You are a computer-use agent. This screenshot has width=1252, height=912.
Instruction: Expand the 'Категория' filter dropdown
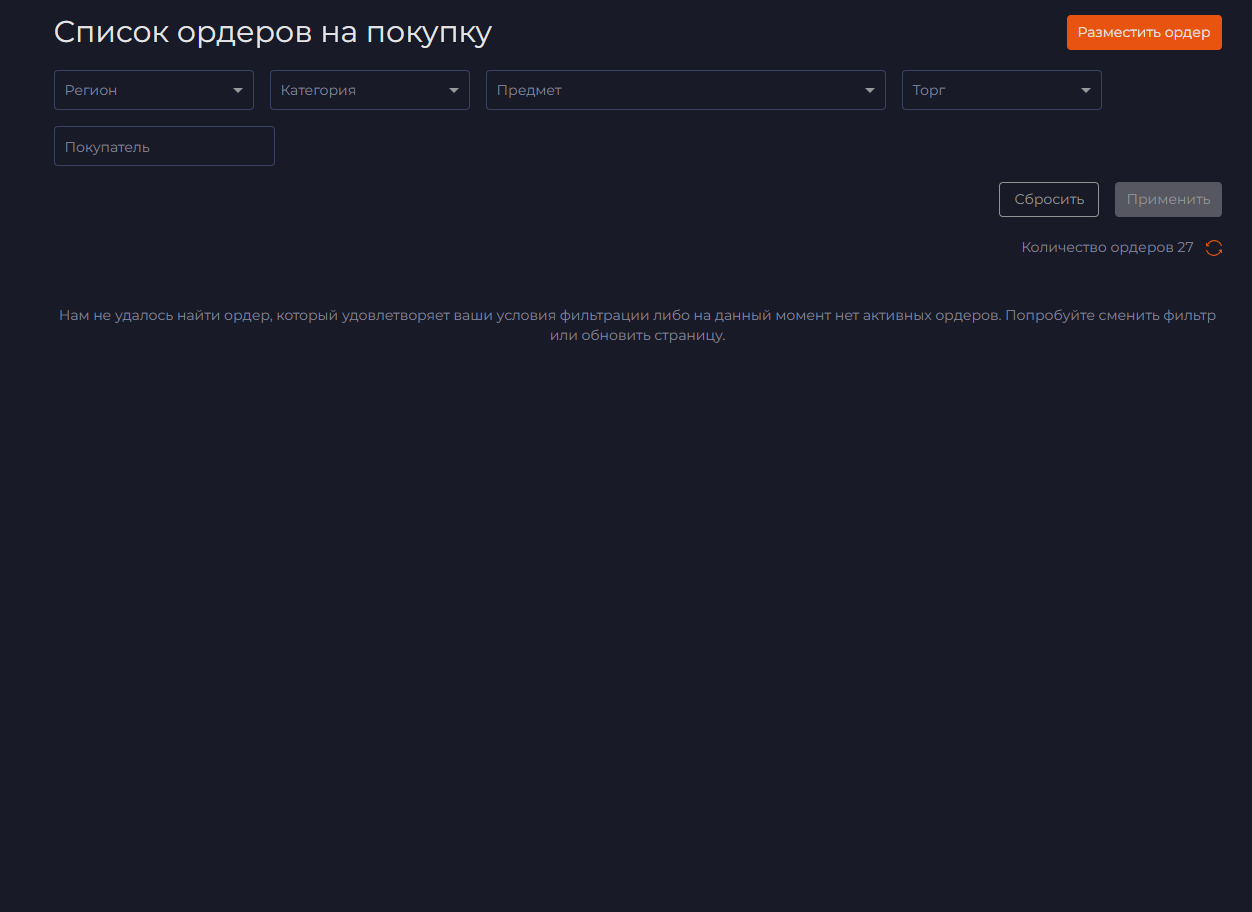[370, 90]
